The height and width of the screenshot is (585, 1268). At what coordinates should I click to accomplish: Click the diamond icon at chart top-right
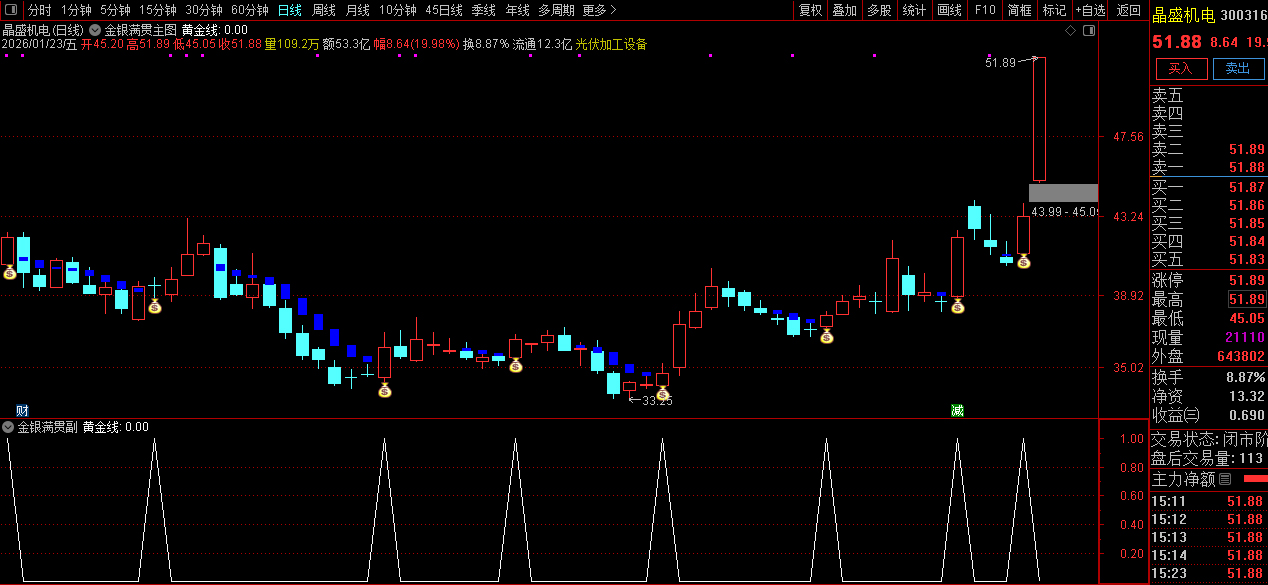pyautogui.click(x=1070, y=31)
